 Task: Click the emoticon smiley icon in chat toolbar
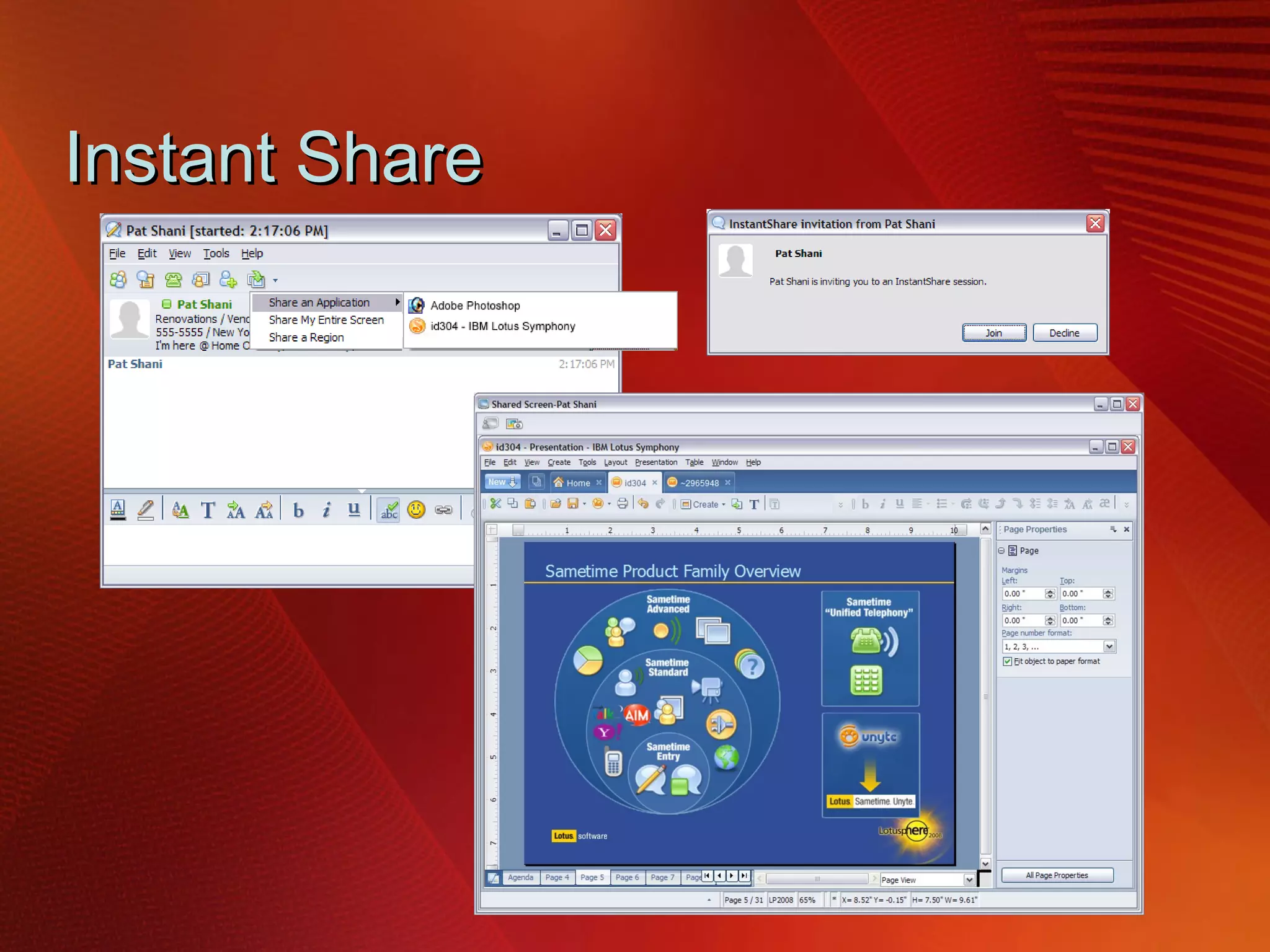click(x=416, y=509)
